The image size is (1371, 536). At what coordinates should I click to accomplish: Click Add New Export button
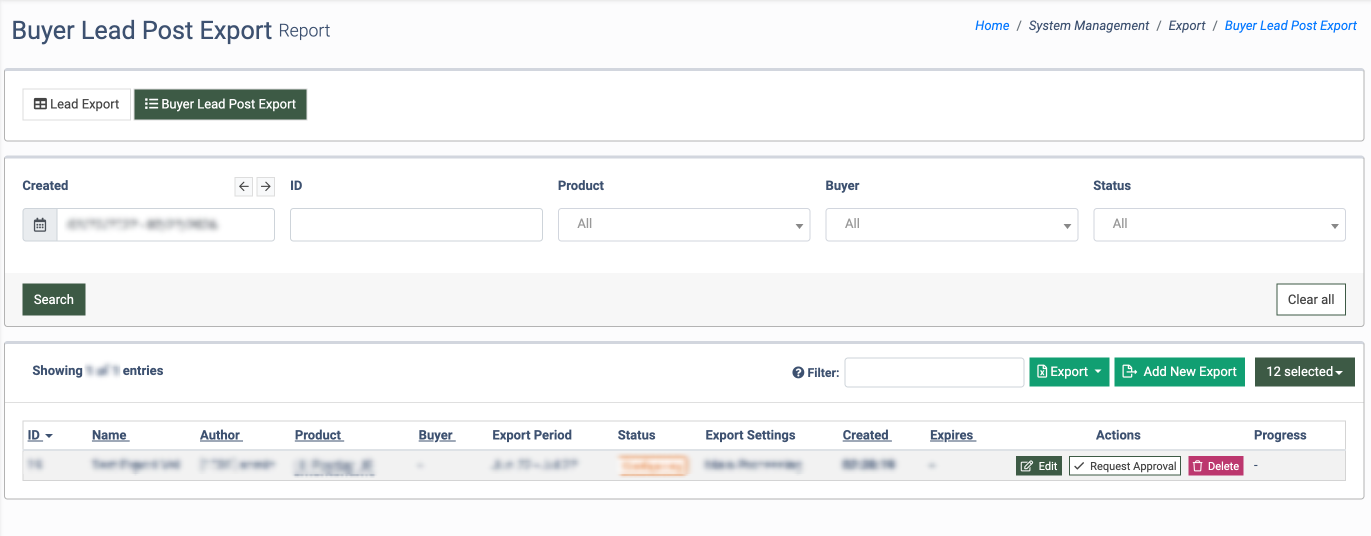pyautogui.click(x=1180, y=372)
